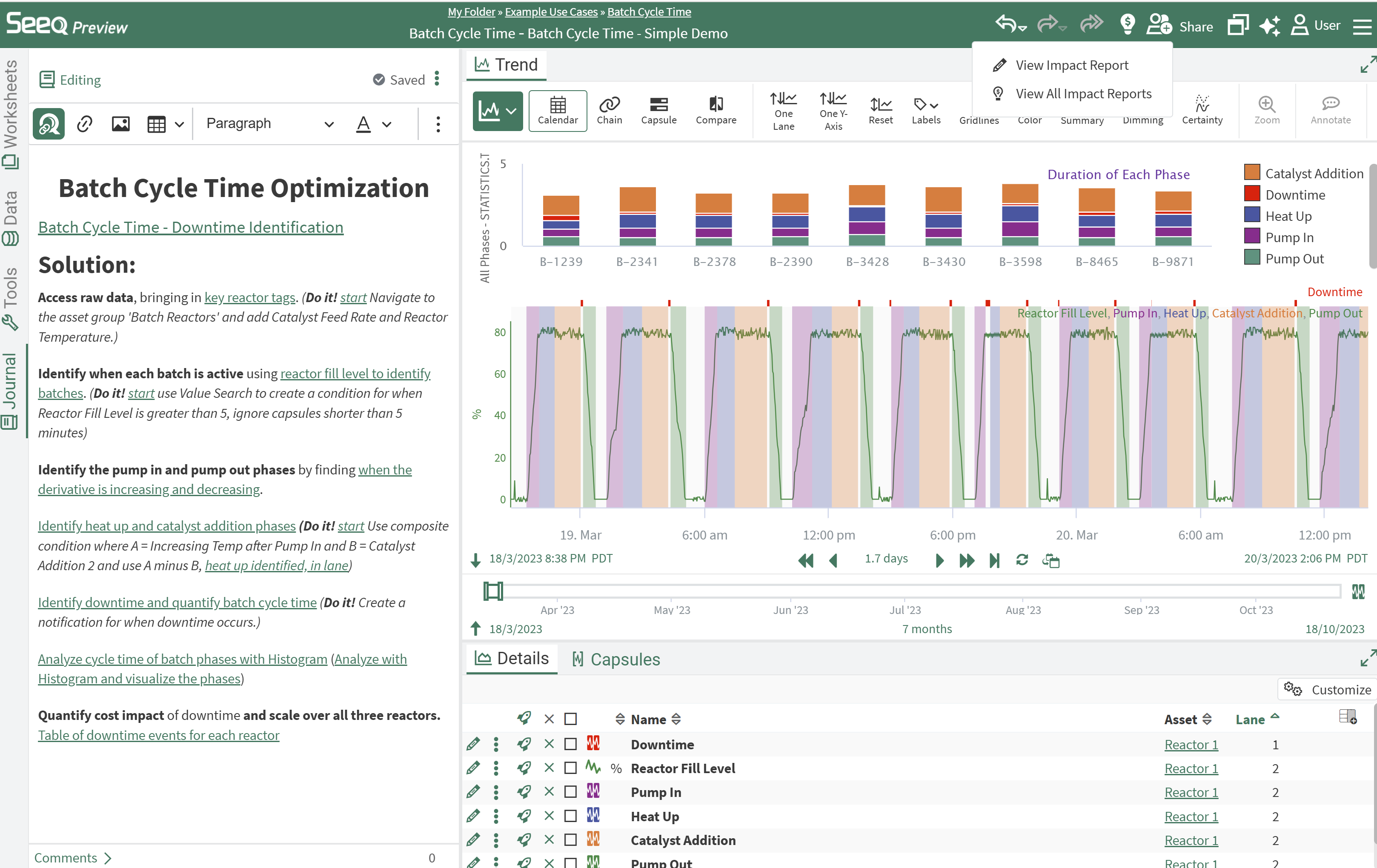Viewport: 1377px width, 868px height.
Task: Toggle the Heat Up row checkbox
Action: coord(570,816)
